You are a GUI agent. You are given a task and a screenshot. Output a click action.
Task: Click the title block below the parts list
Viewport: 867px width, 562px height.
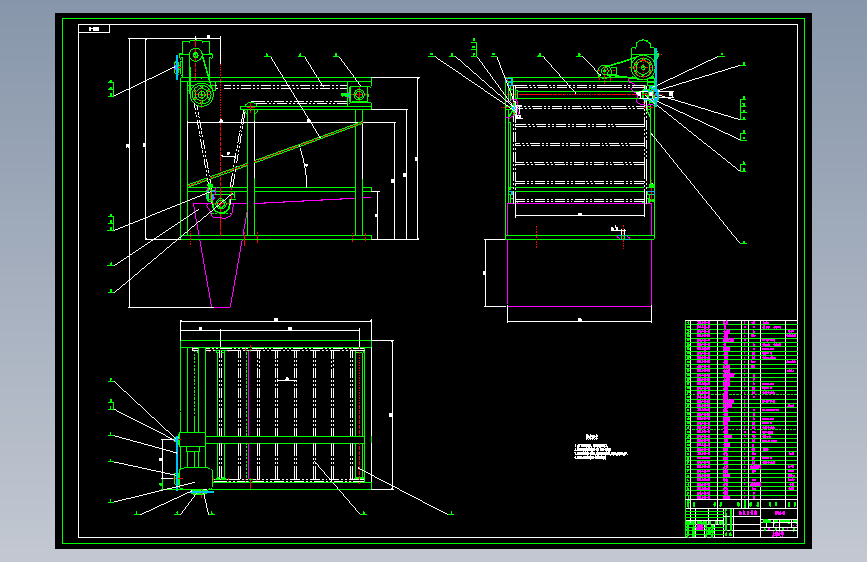point(741,523)
